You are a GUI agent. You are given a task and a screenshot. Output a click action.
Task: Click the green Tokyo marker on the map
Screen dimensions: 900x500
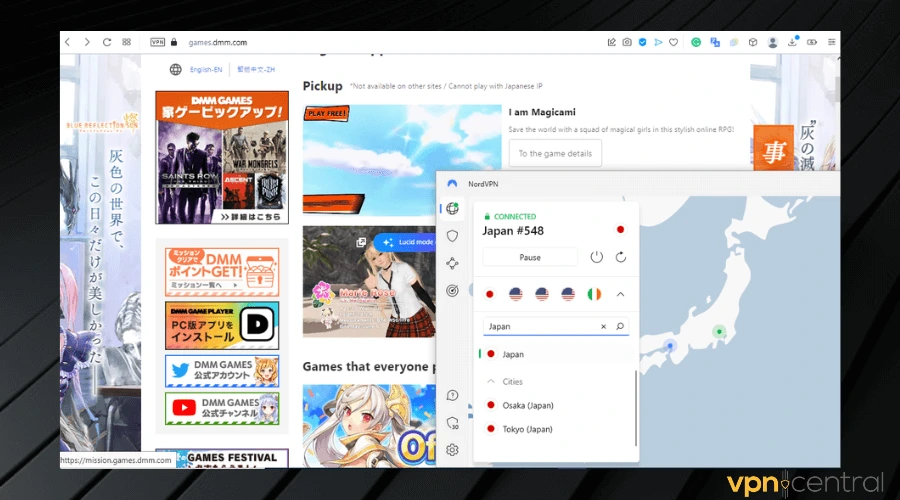(x=719, y=331)
